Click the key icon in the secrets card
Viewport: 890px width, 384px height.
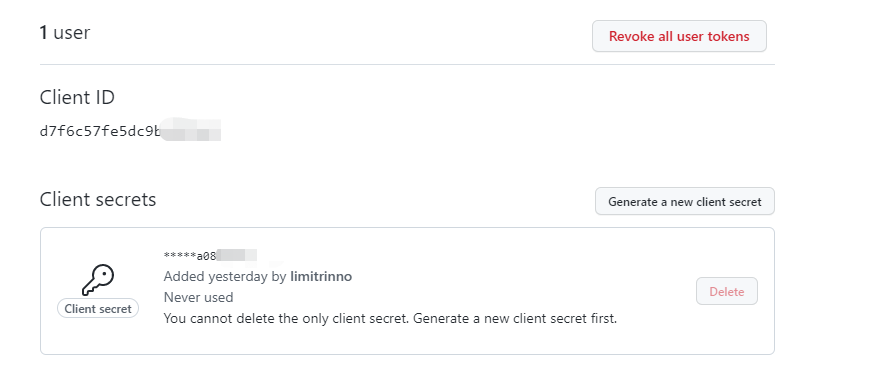tap(98, 280)
